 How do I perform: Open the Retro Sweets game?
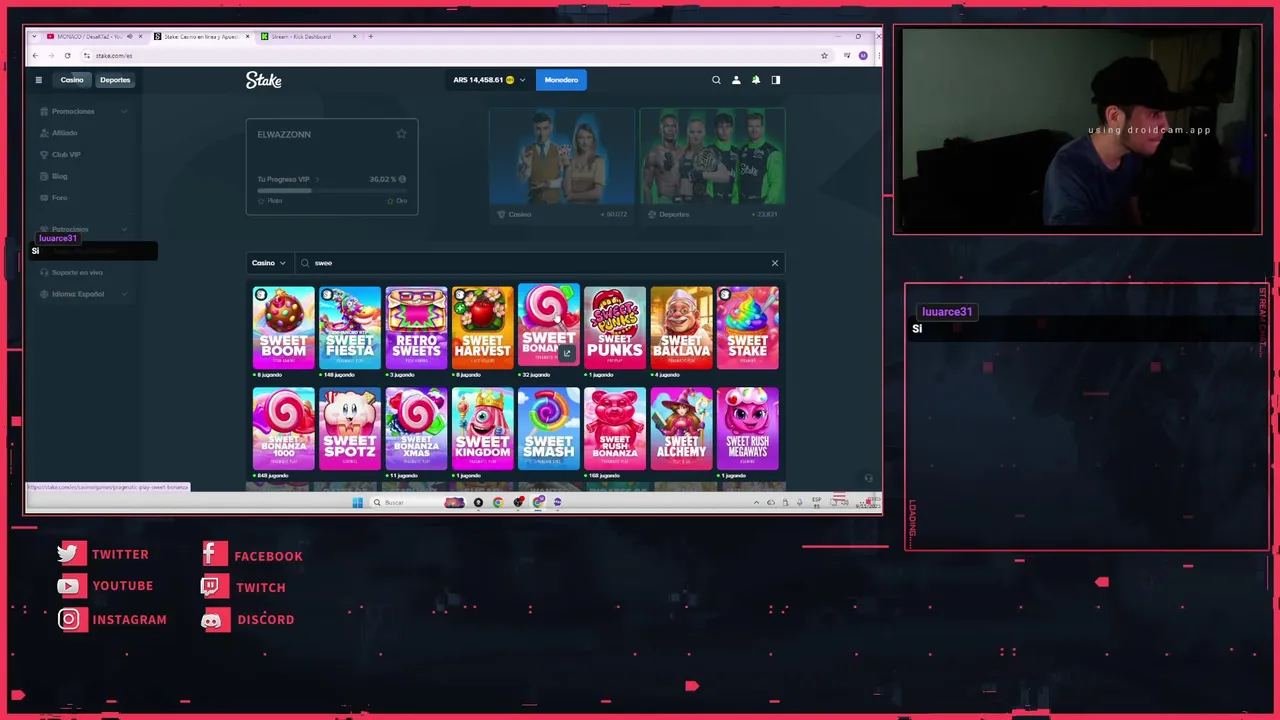pos(416,327)
